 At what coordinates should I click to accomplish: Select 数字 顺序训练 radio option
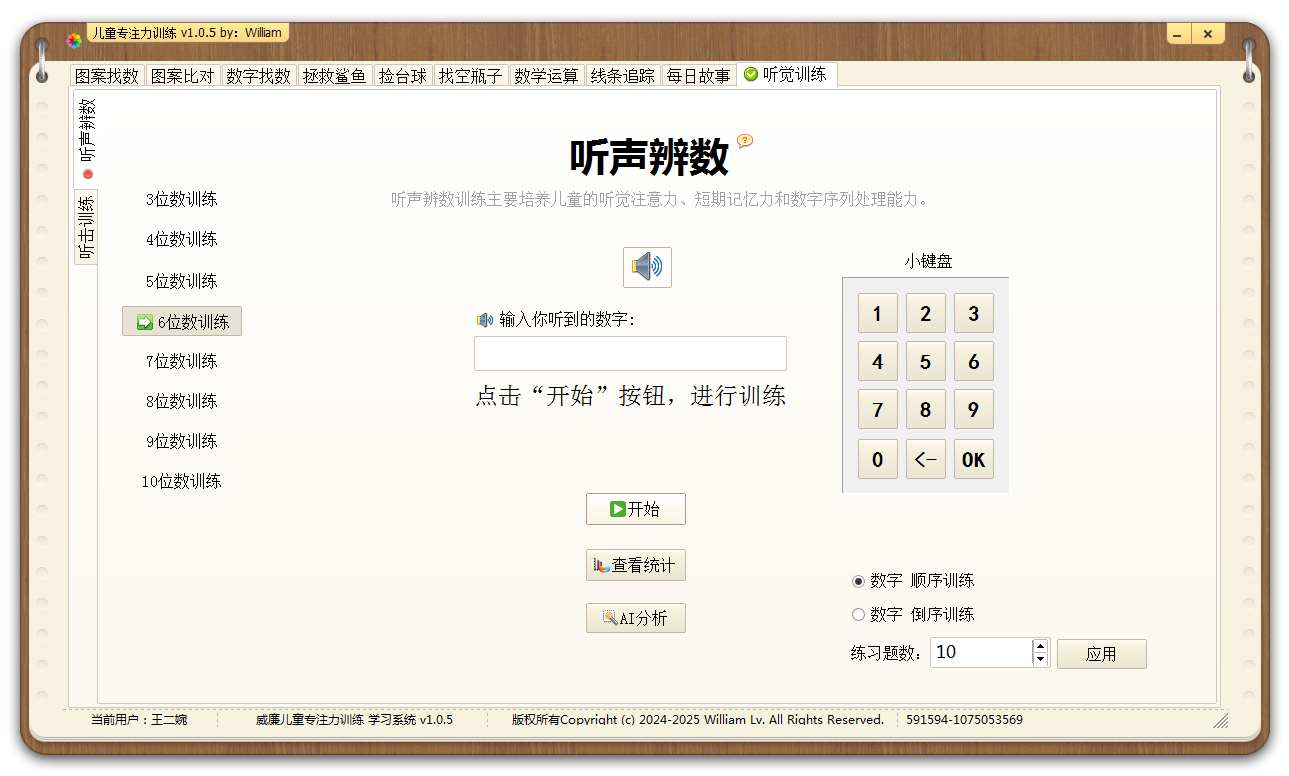913,581
